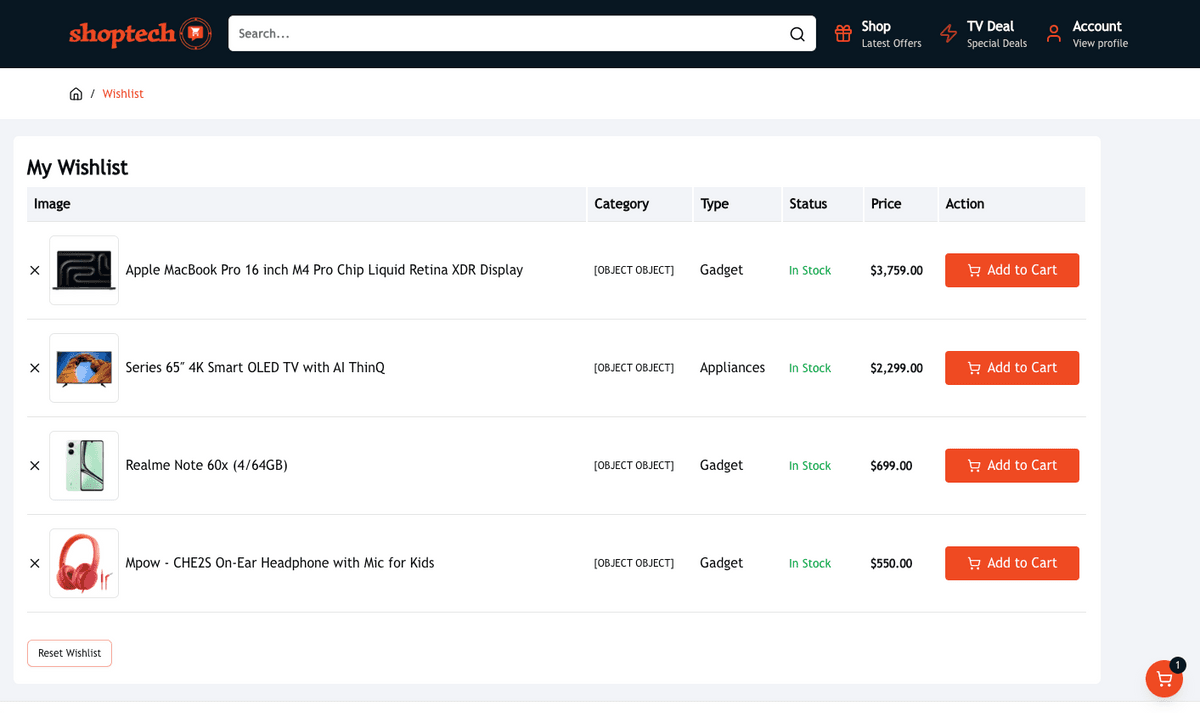
Task: Click Gadget type for Realme Note 60x
Action: coord(722,466)
